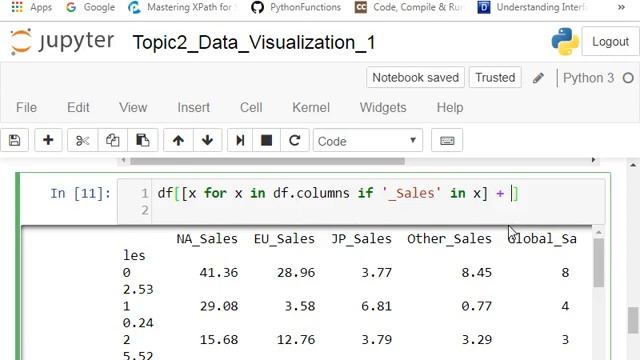Click the output scrollbar up arrow
Screen dimensions: 640x360
[599, 232]
